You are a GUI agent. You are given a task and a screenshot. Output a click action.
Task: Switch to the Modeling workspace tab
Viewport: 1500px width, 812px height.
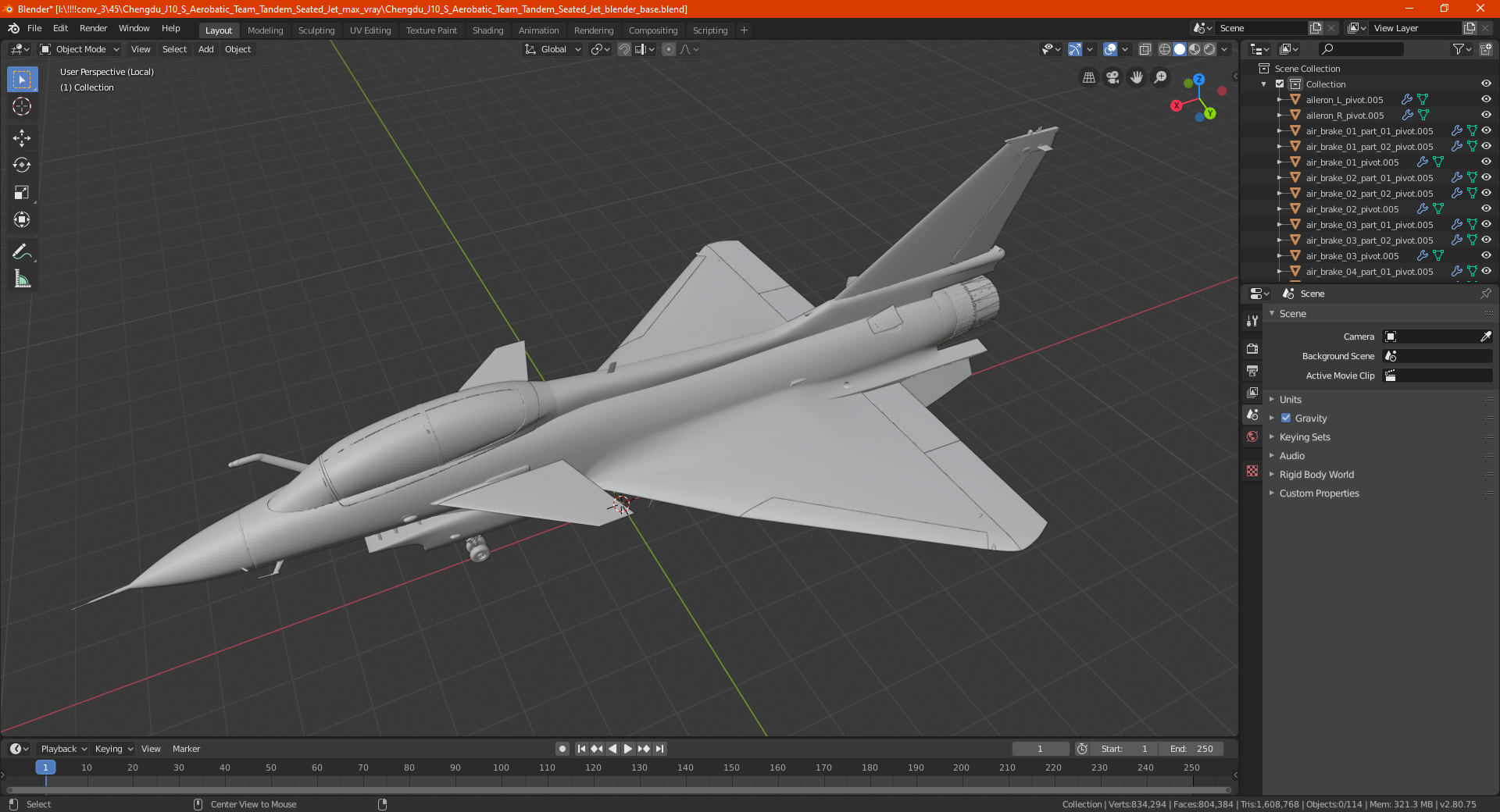(265, 30)
